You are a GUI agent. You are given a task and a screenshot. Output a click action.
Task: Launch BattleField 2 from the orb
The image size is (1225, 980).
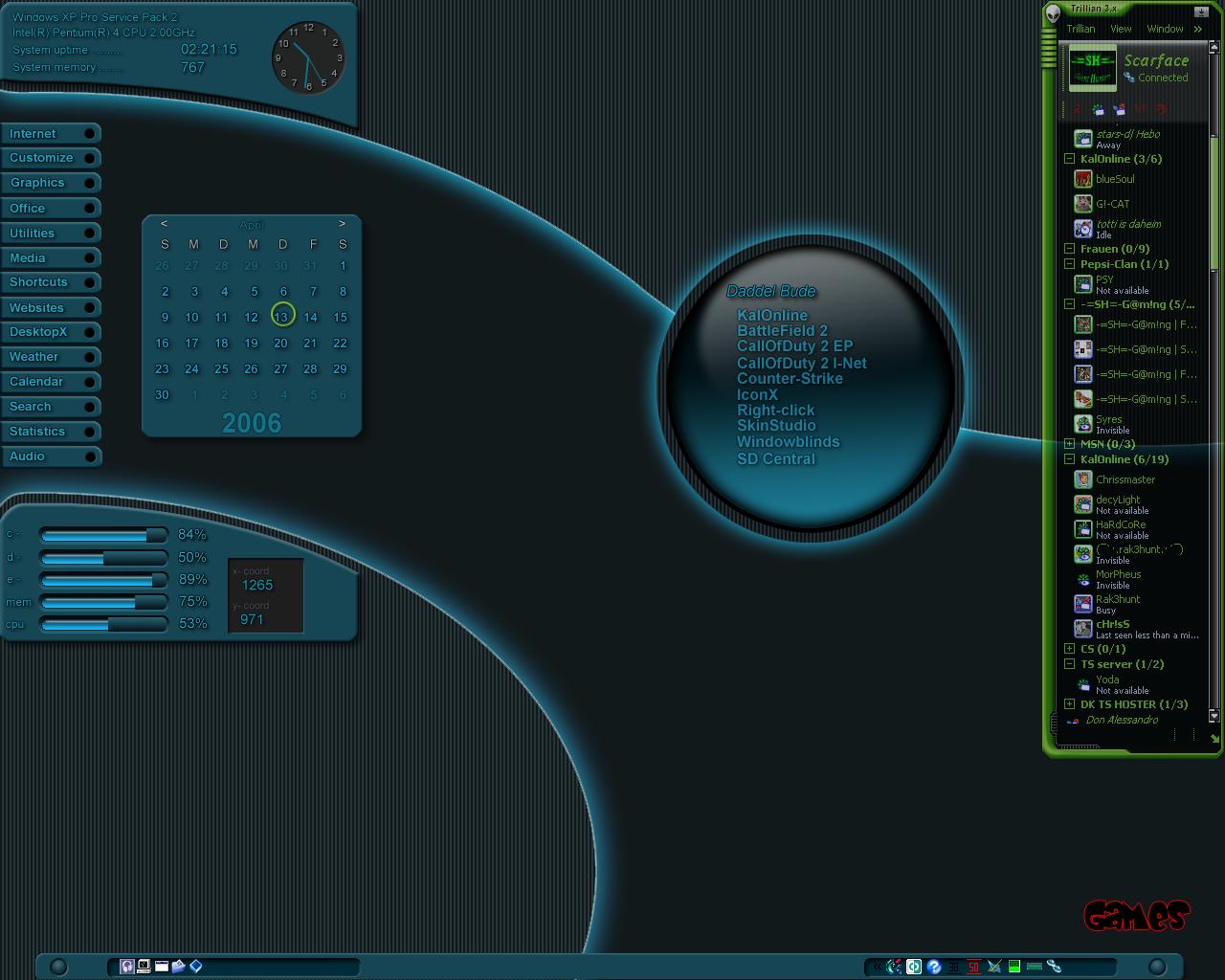coord(782,330)
